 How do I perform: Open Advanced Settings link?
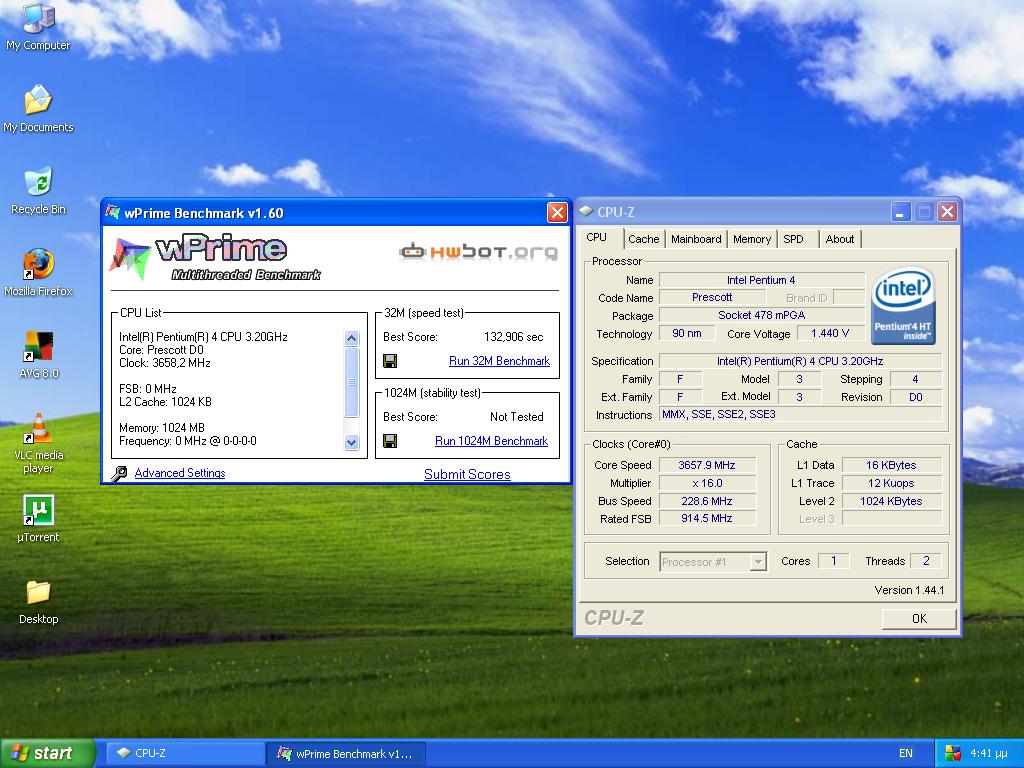point(180,473)
